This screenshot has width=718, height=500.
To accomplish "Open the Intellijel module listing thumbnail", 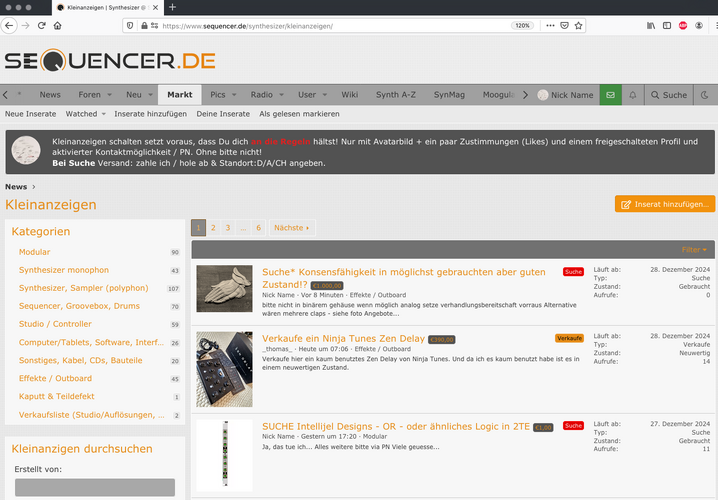I will pos(224,455).
